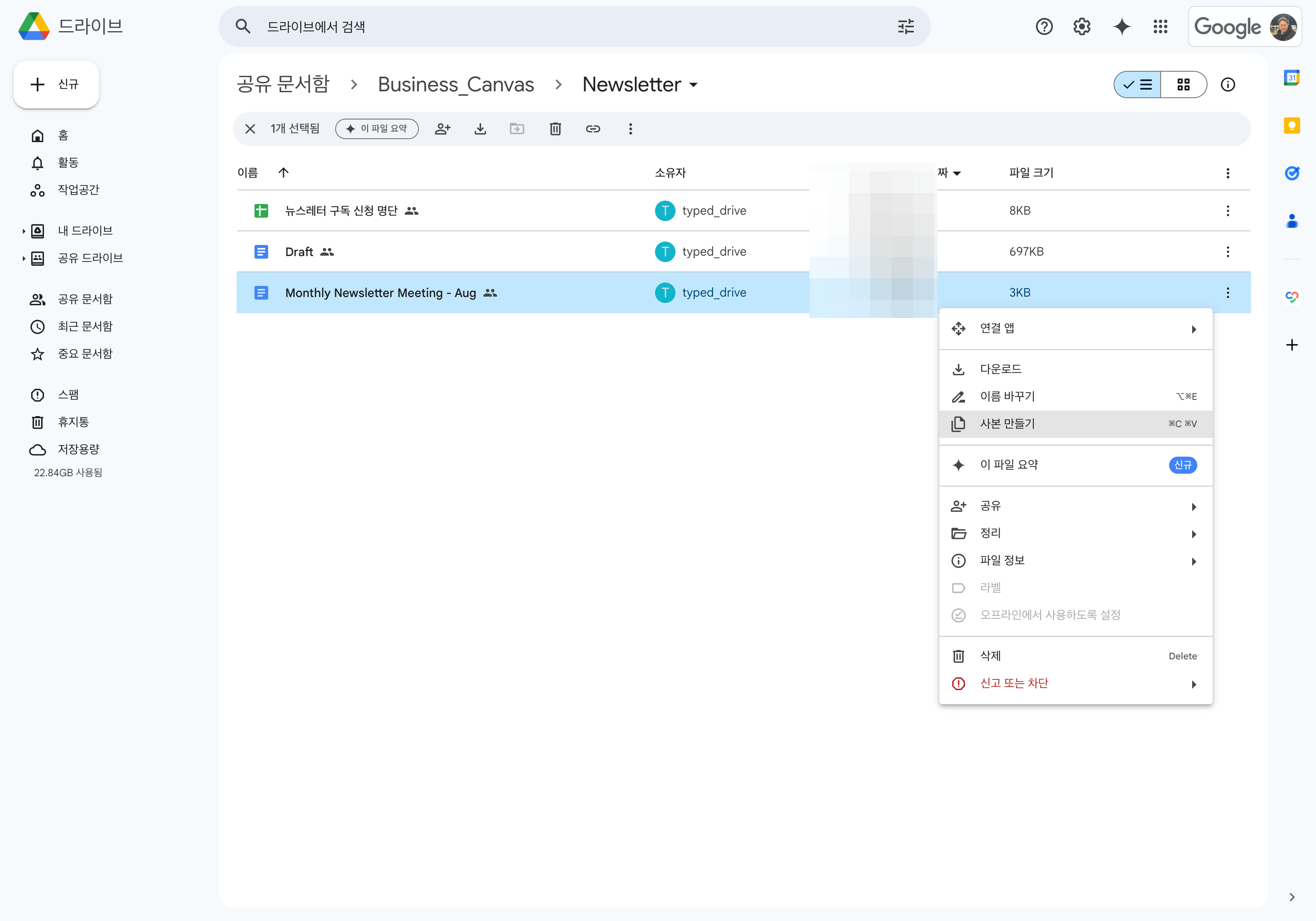The width and height of the screenshot is (1316, 921).
Task: Click 이 파일 요약 toolbar chip
Action: click(377, 129)
